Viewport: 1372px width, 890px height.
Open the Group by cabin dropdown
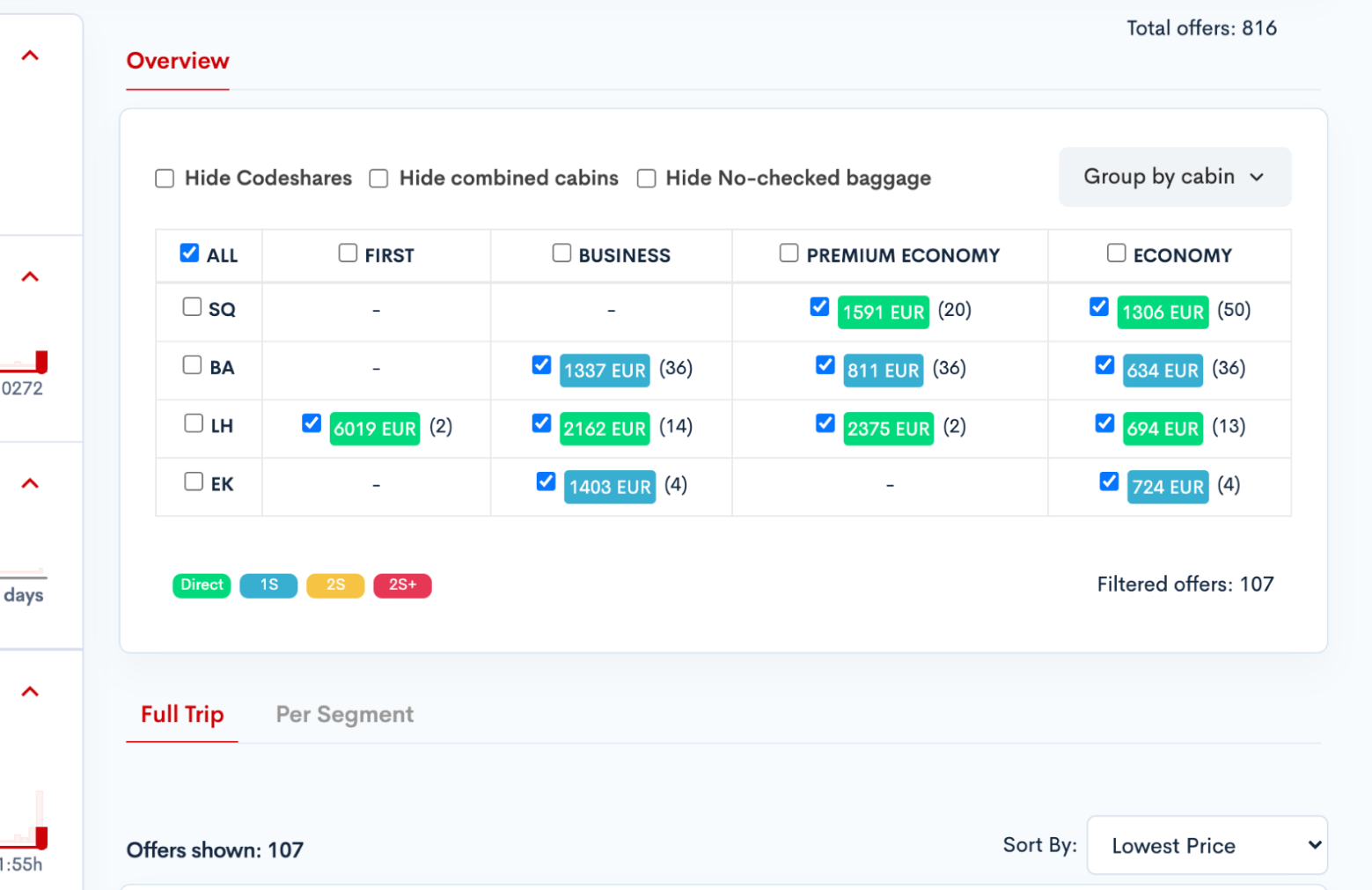[1175, 177]
